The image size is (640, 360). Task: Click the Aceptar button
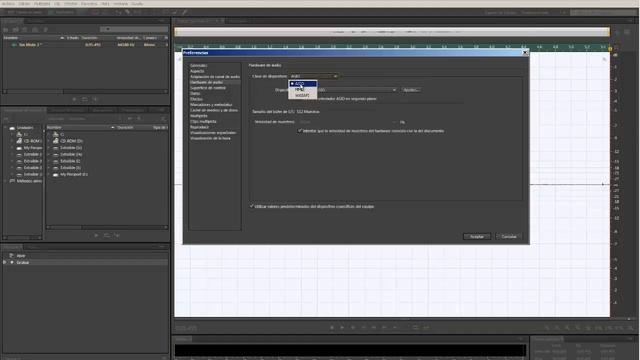tap(477, 236)
